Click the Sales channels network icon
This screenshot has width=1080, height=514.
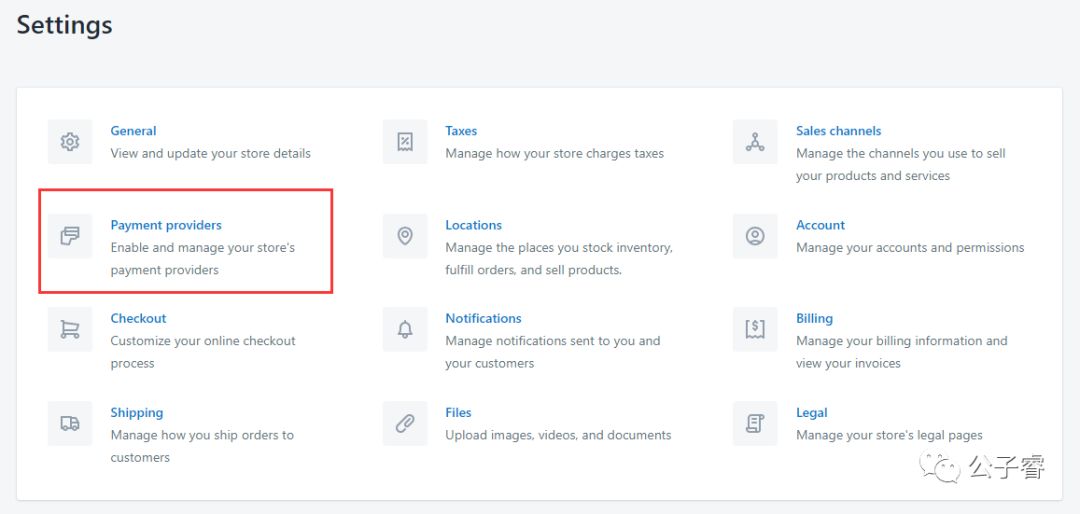point(755,142)
